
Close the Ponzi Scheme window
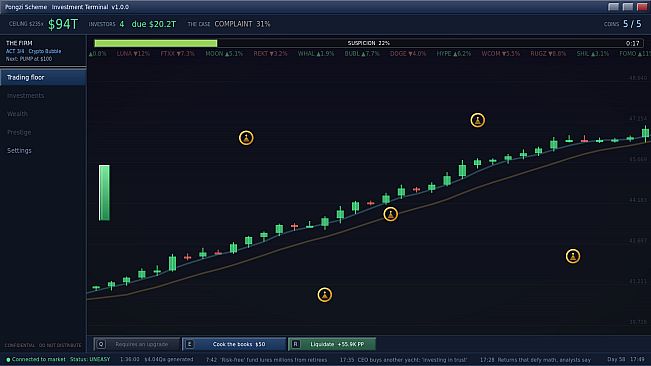642,7
